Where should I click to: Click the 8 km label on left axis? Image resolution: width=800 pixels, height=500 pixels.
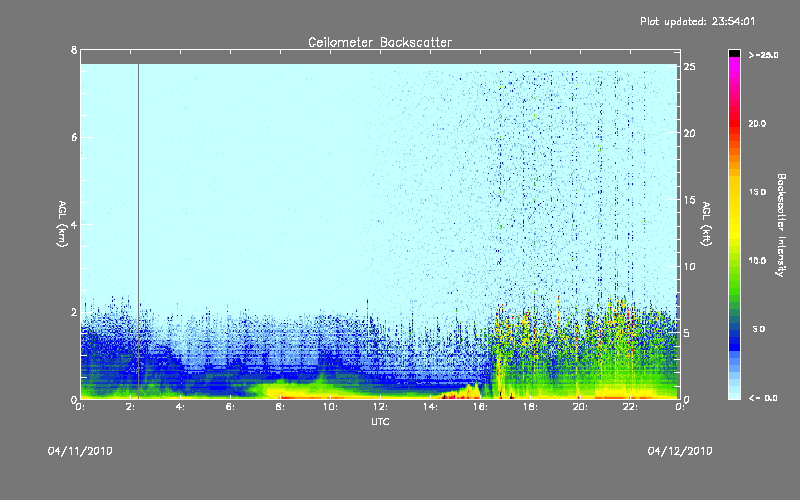pos(74,50)
